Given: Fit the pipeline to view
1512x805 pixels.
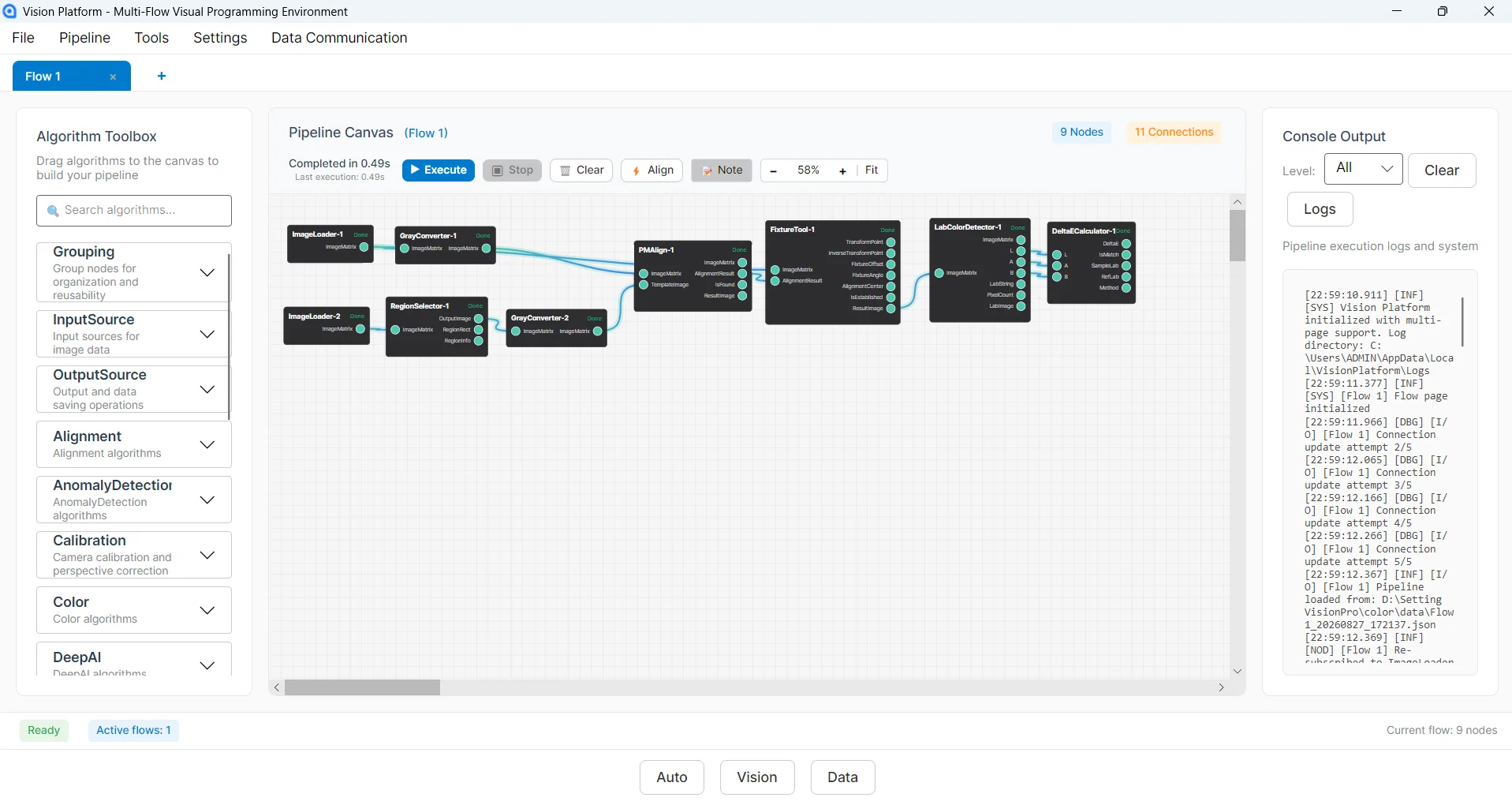Looking at the screenshot, I should tap(872, 170).
